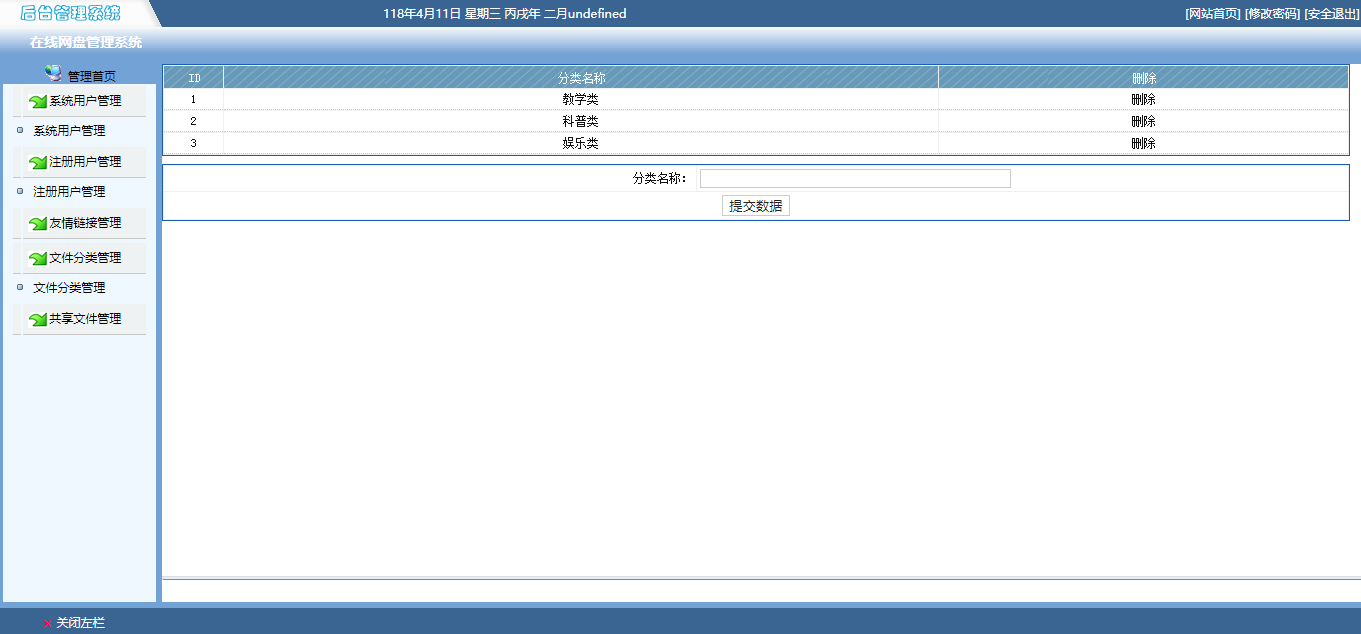Click green arrow icon beside 共享文件管理
1361x634 pixels.
(39, 319)
